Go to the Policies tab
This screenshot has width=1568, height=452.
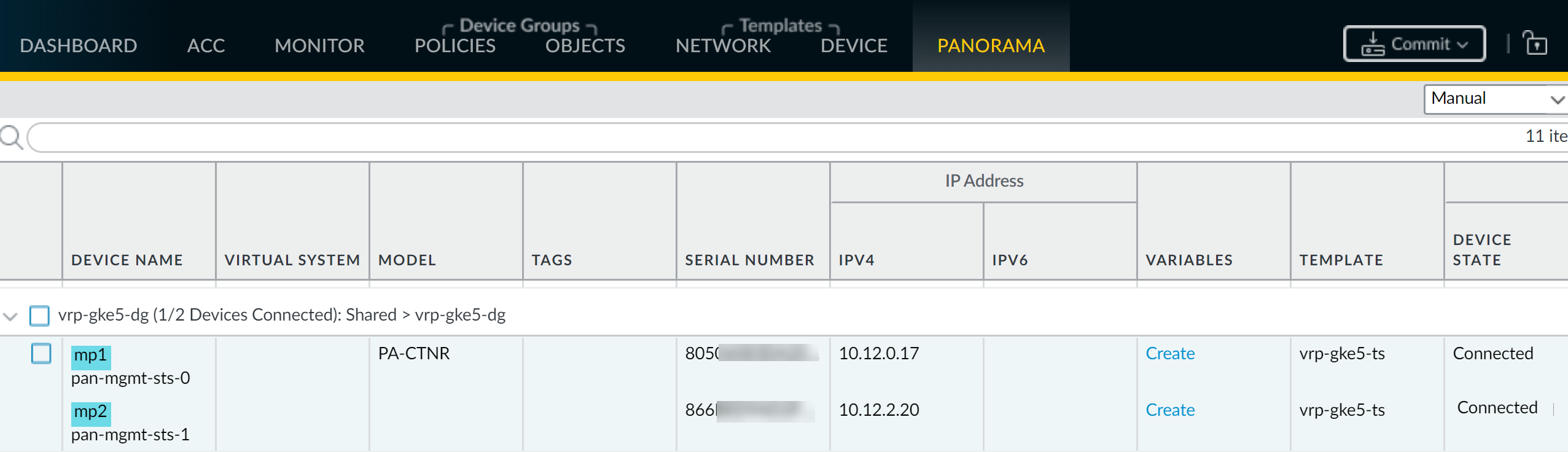[x=454, y=45]
